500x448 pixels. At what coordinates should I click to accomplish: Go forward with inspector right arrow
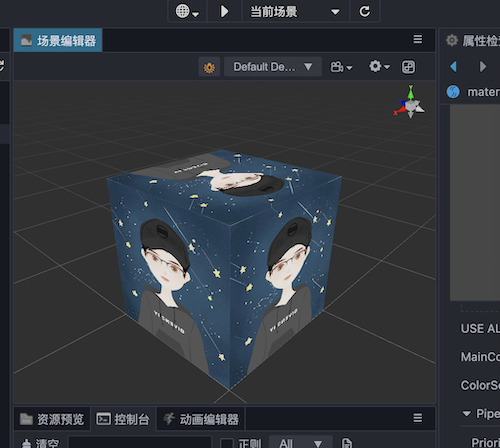coord(483,66)
